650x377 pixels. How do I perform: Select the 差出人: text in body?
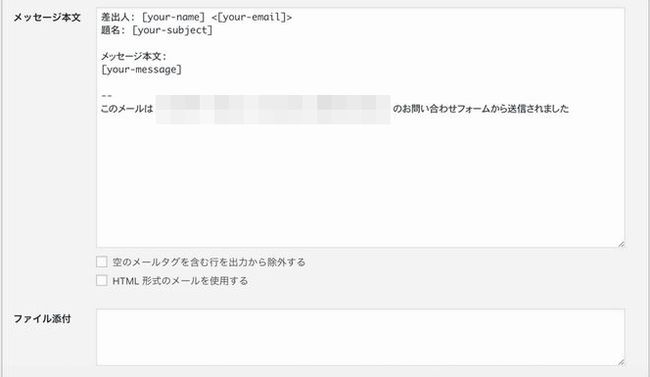tap(118, 17)
